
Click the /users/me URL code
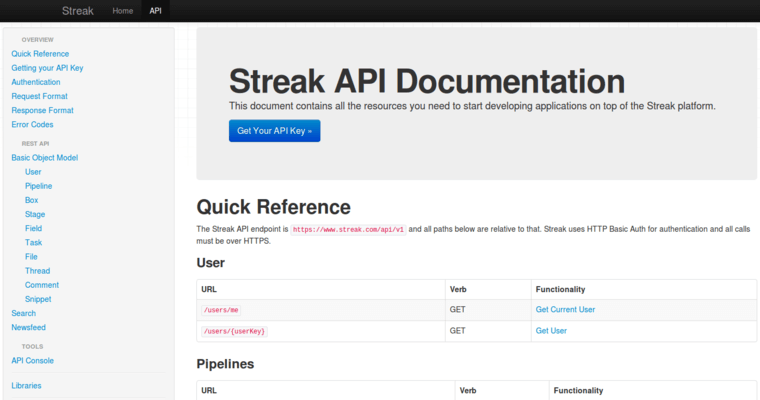pos(221,310)
